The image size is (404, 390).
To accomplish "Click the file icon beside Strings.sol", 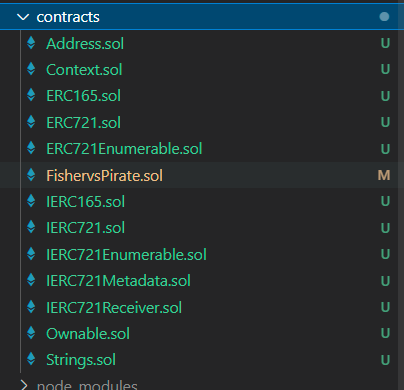I will click(x=31, y=359).
